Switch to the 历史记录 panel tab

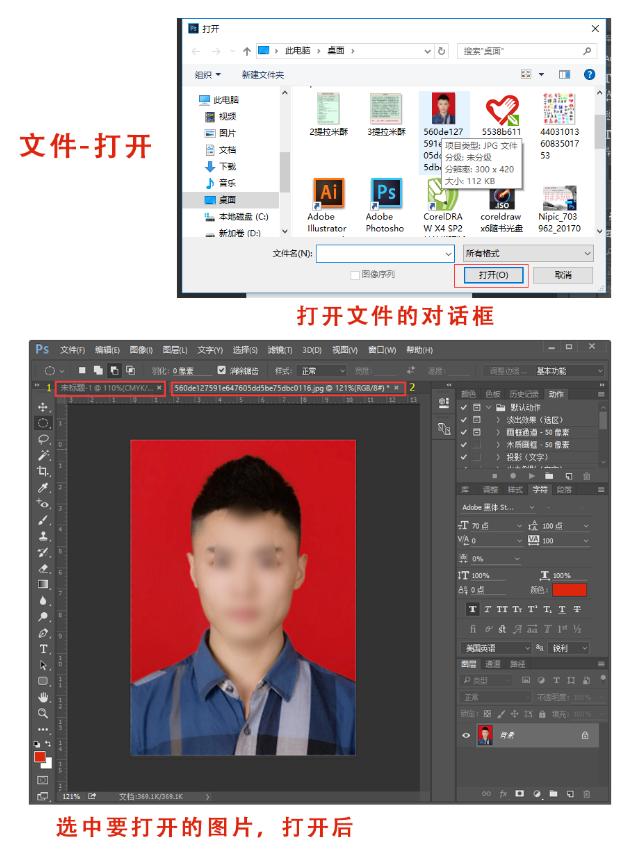[x=525, y=394]
